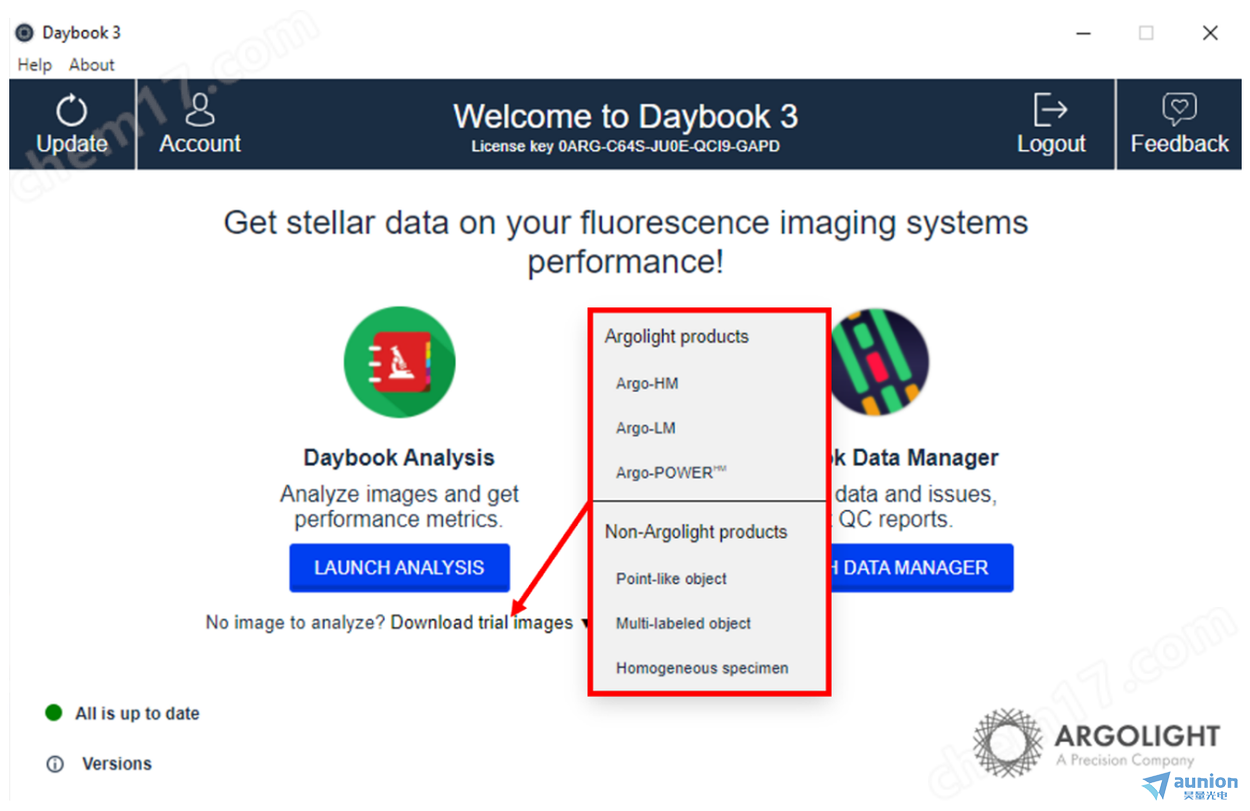Click the ARGOLIGHT company logo

pos(1096,743)
